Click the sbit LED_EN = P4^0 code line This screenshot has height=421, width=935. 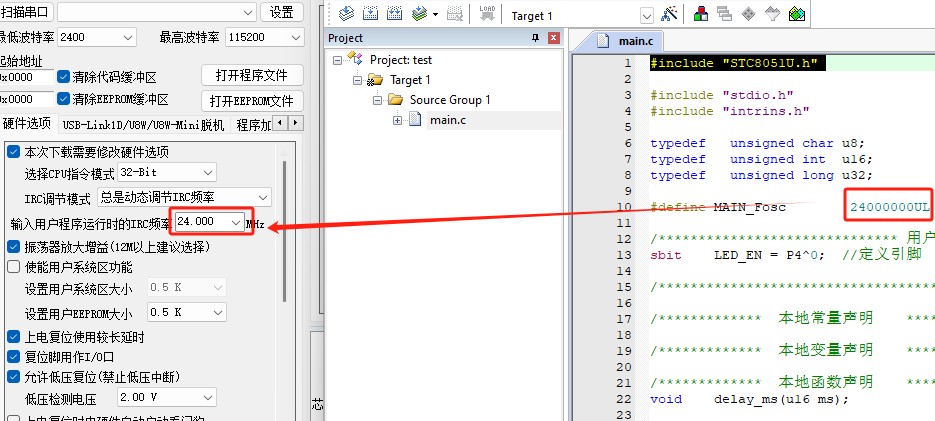(x=786, y=255)
